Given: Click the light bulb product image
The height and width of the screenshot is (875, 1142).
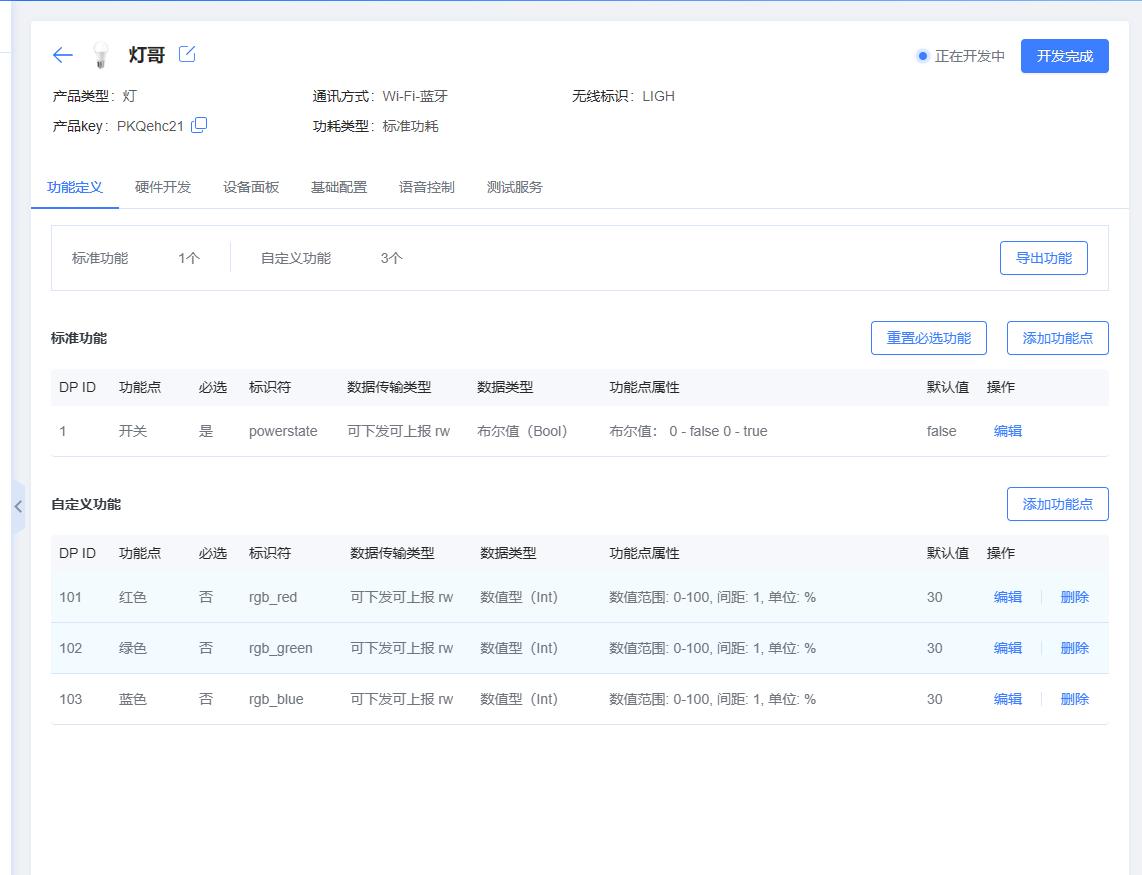Looking at the screenshot, I should [x=101, y=55].
